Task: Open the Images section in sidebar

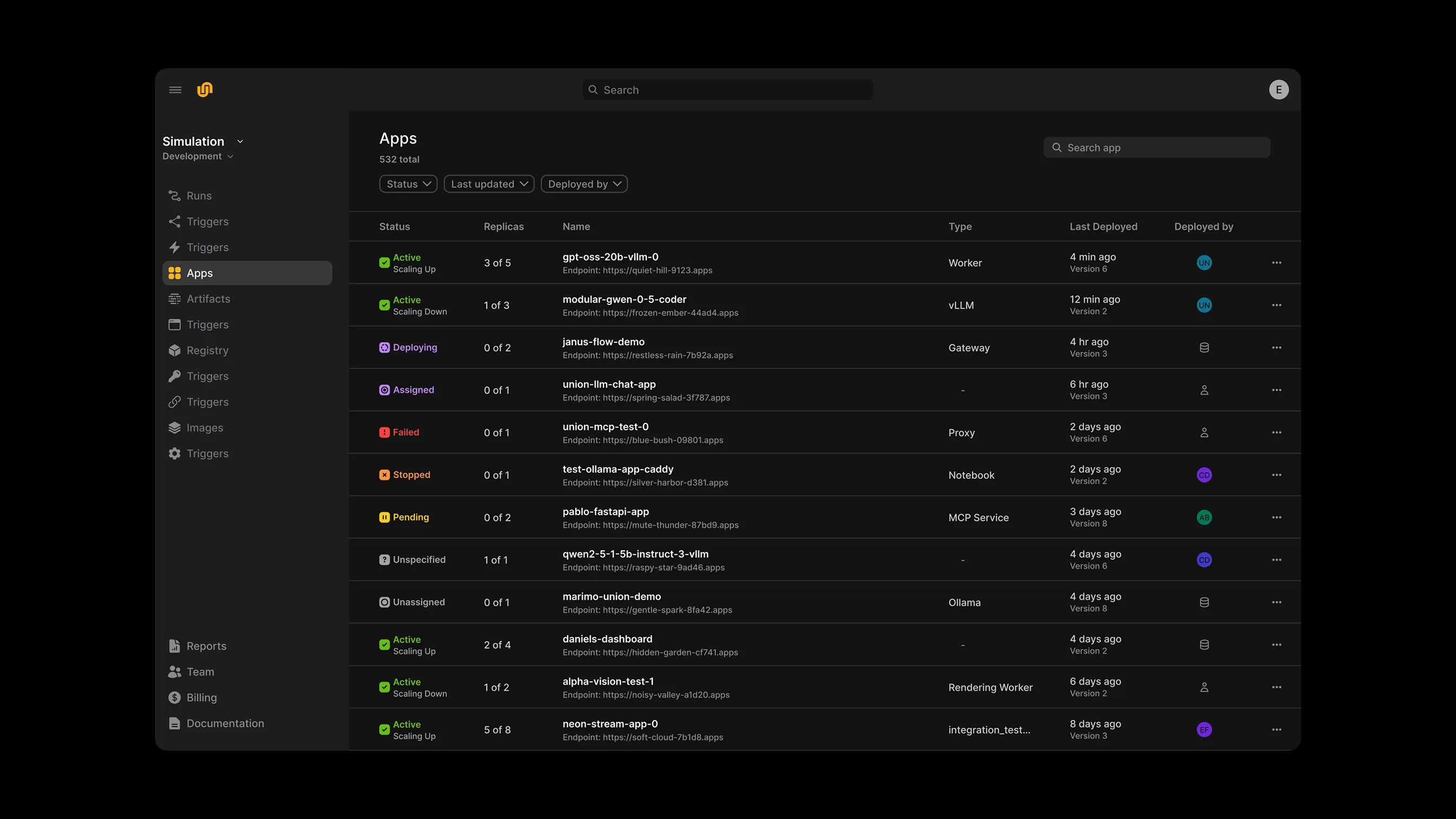Action: 205,427
